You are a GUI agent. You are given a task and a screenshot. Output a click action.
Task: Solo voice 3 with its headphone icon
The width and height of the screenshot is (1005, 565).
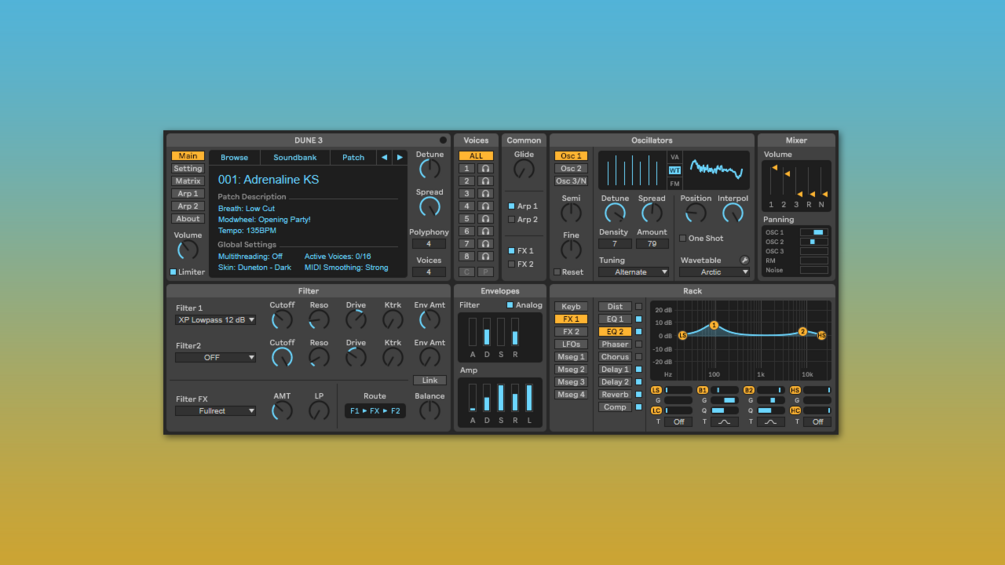[x=486, y=193]
